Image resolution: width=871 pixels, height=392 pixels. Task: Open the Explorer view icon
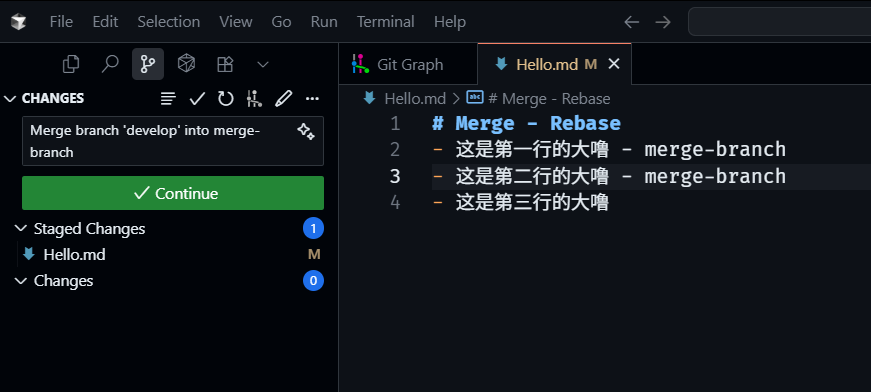coord(71,64)
